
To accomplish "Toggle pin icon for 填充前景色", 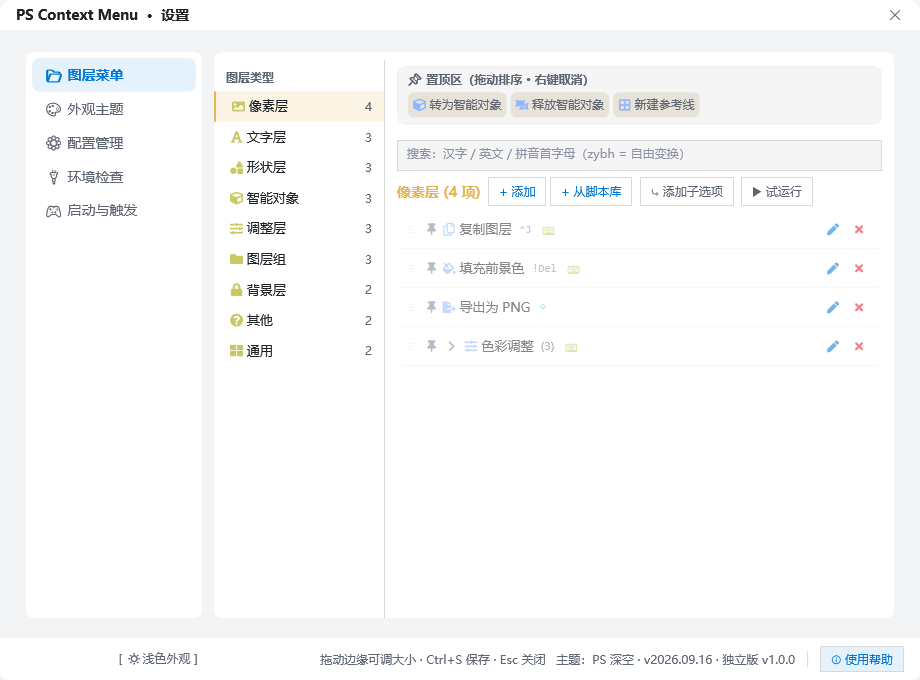I will tap(431, 268).
